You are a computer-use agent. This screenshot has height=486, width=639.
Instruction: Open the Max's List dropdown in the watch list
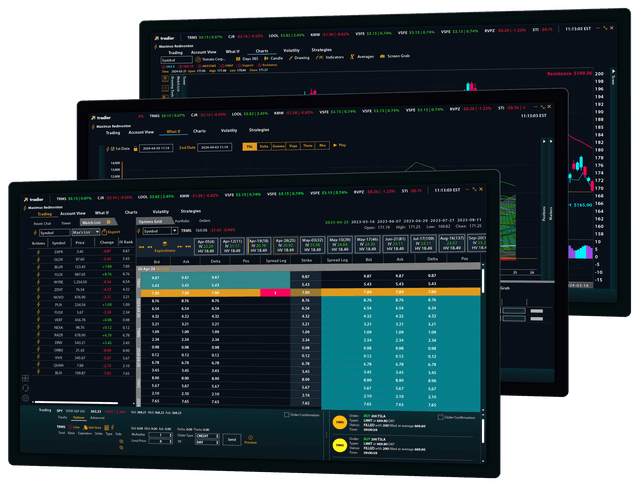tap(86, 232)
